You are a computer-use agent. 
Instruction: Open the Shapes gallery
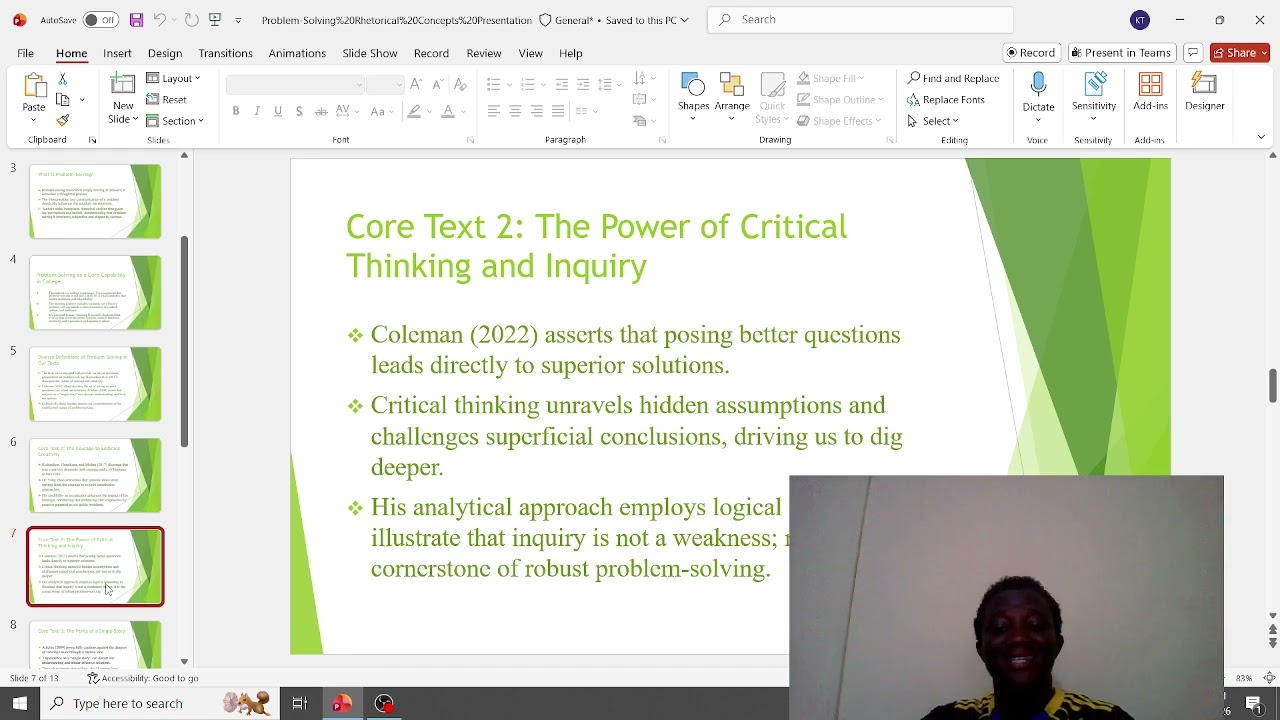(x=693, y=98)
